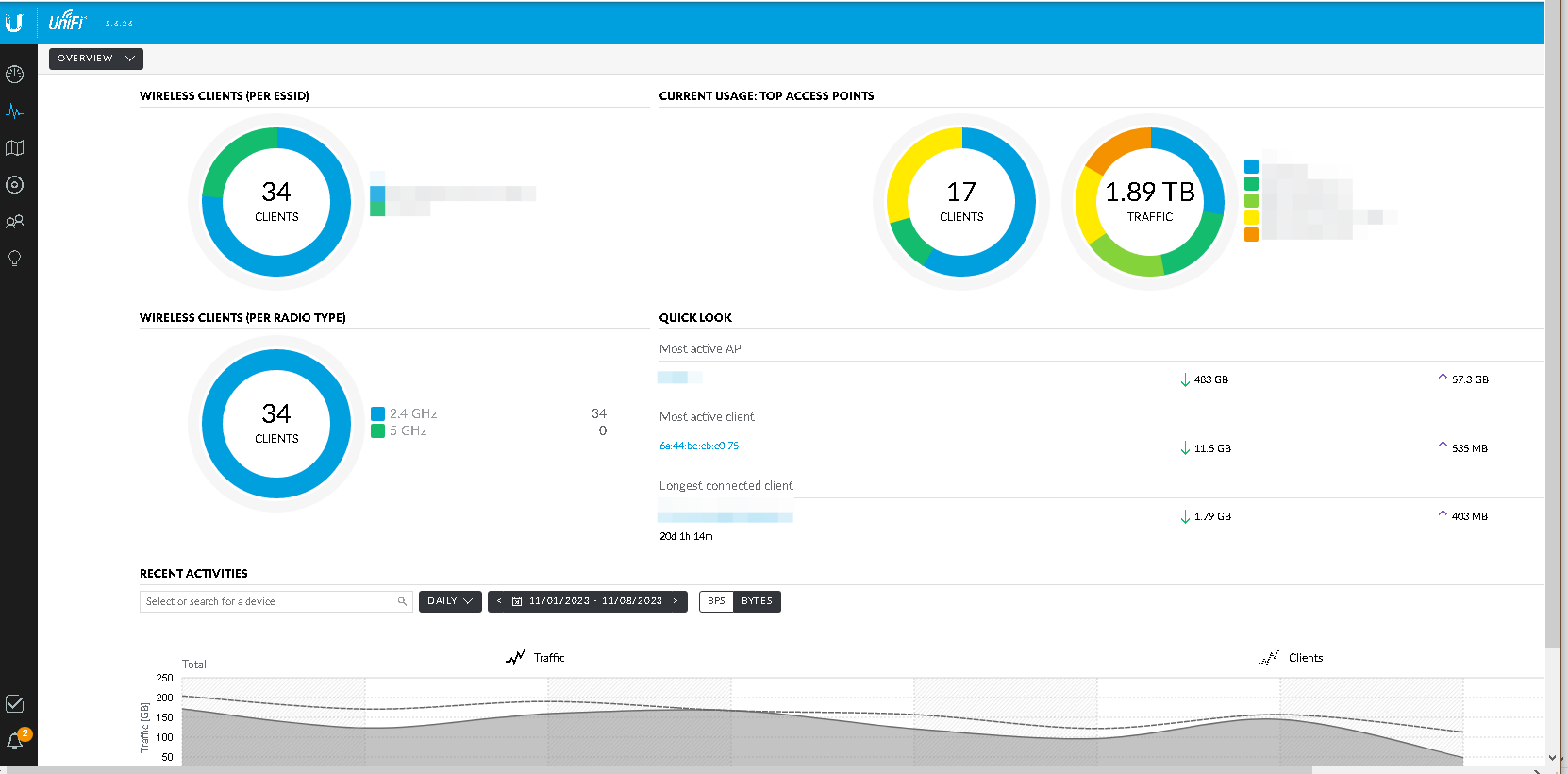Image resolution: width=1568 pixels, height=774 pixels.
Task: Click the 1.89 TB traffic donut chart
Action: [x=1150, y=202]
